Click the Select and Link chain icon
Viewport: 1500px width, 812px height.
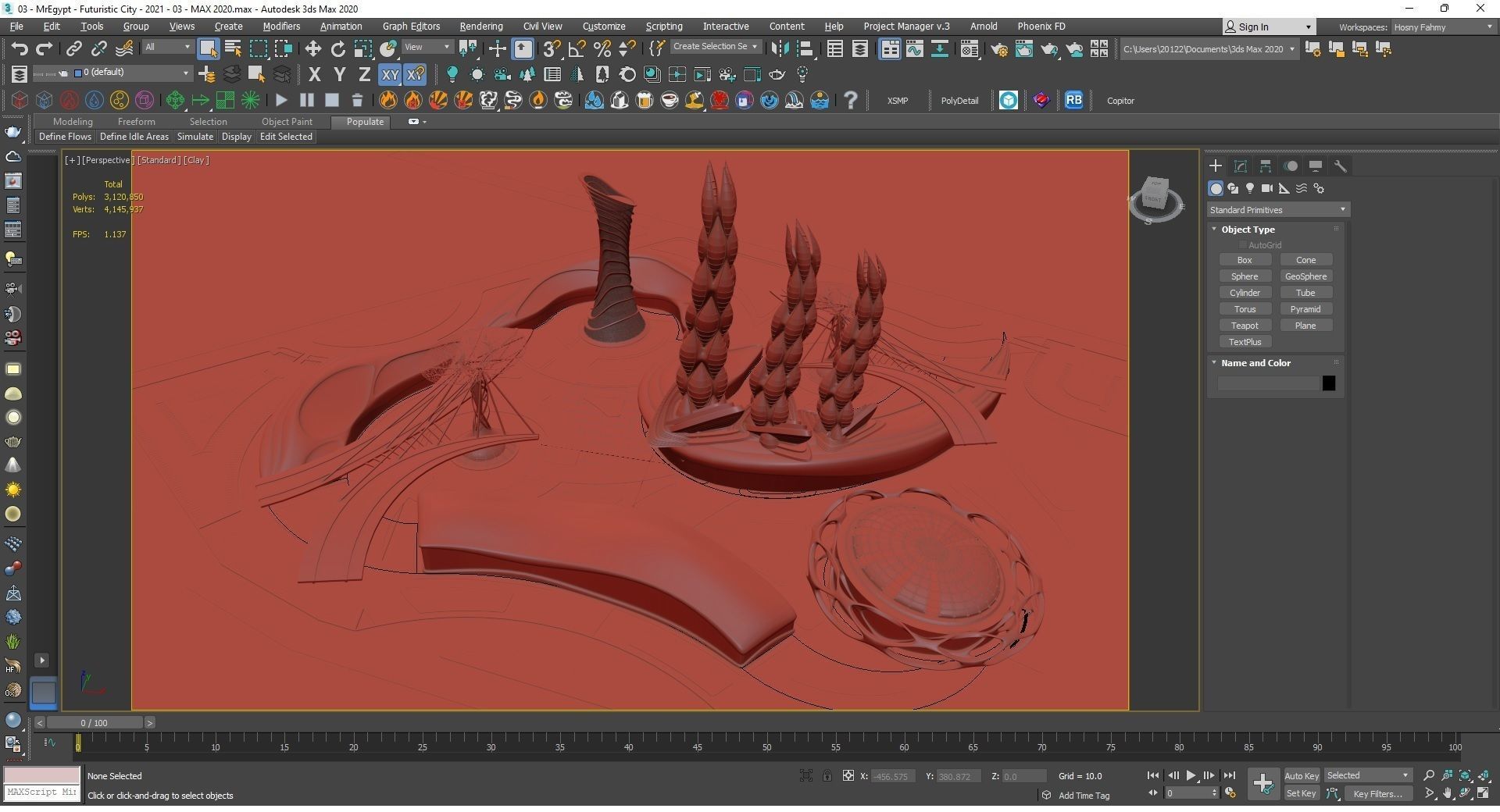click(73, 48)
